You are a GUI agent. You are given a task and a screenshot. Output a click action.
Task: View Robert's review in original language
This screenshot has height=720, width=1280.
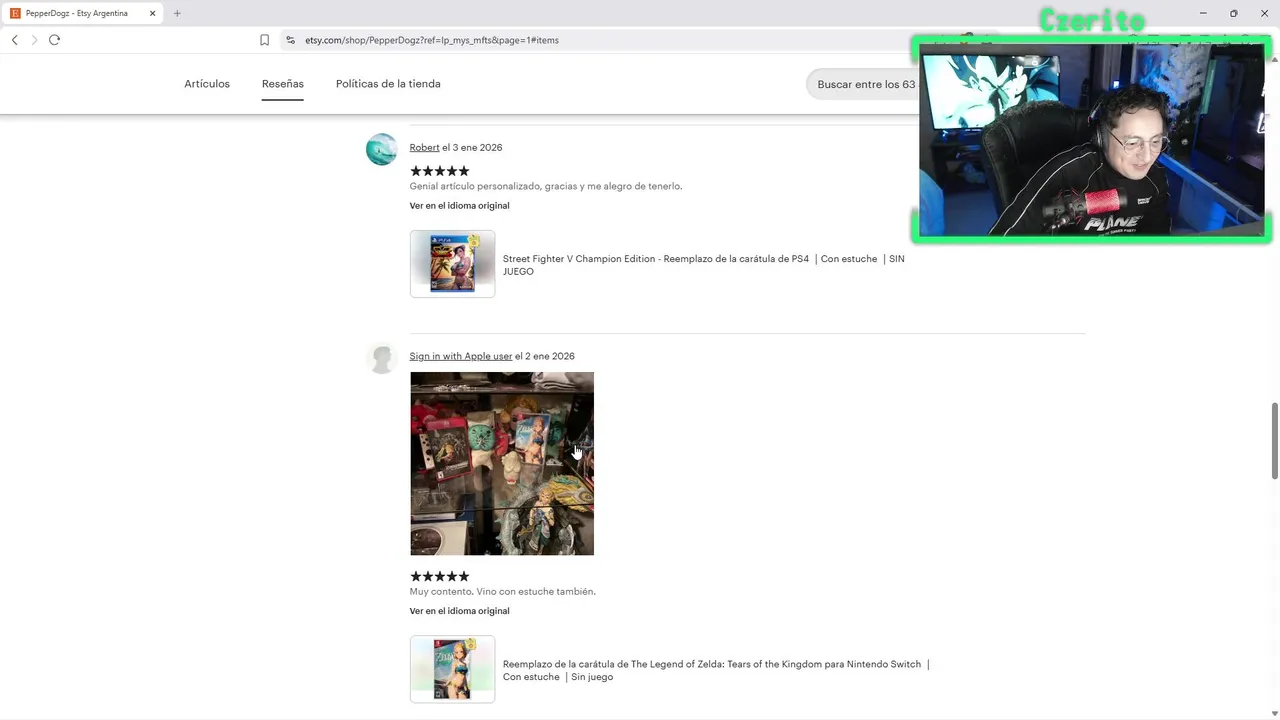(x=459, y=206)
